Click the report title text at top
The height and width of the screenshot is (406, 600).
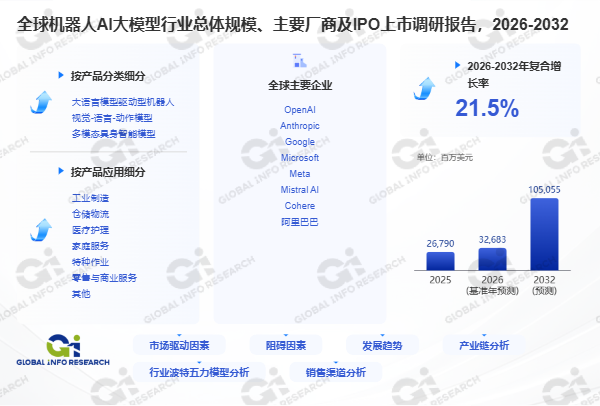click(x=293, y=24)
